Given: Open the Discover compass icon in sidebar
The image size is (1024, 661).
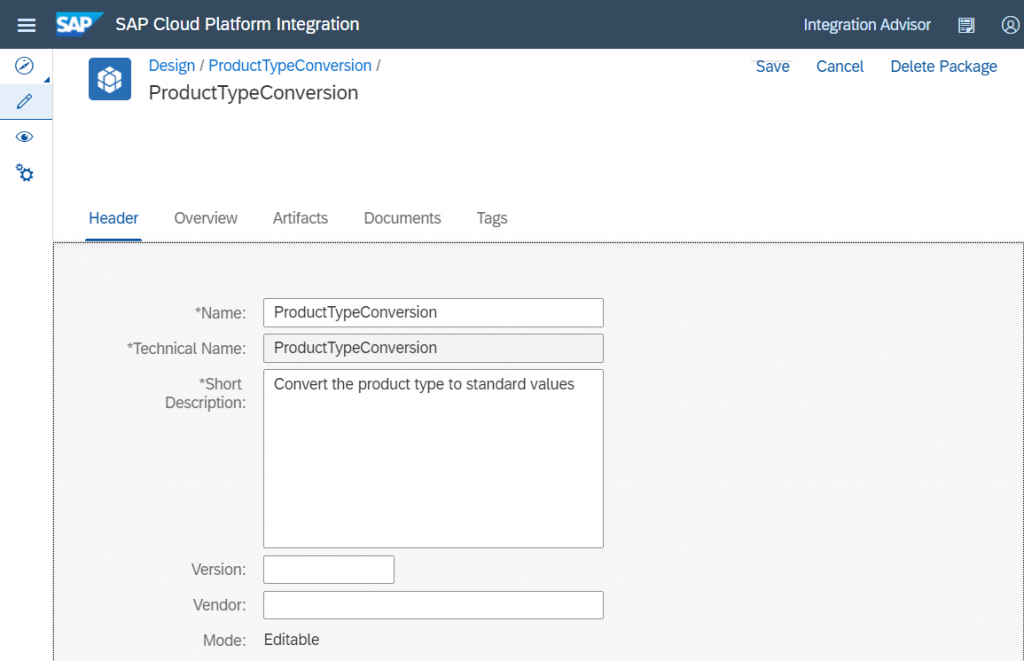Looking at the screenshot, I should [24, 65].
